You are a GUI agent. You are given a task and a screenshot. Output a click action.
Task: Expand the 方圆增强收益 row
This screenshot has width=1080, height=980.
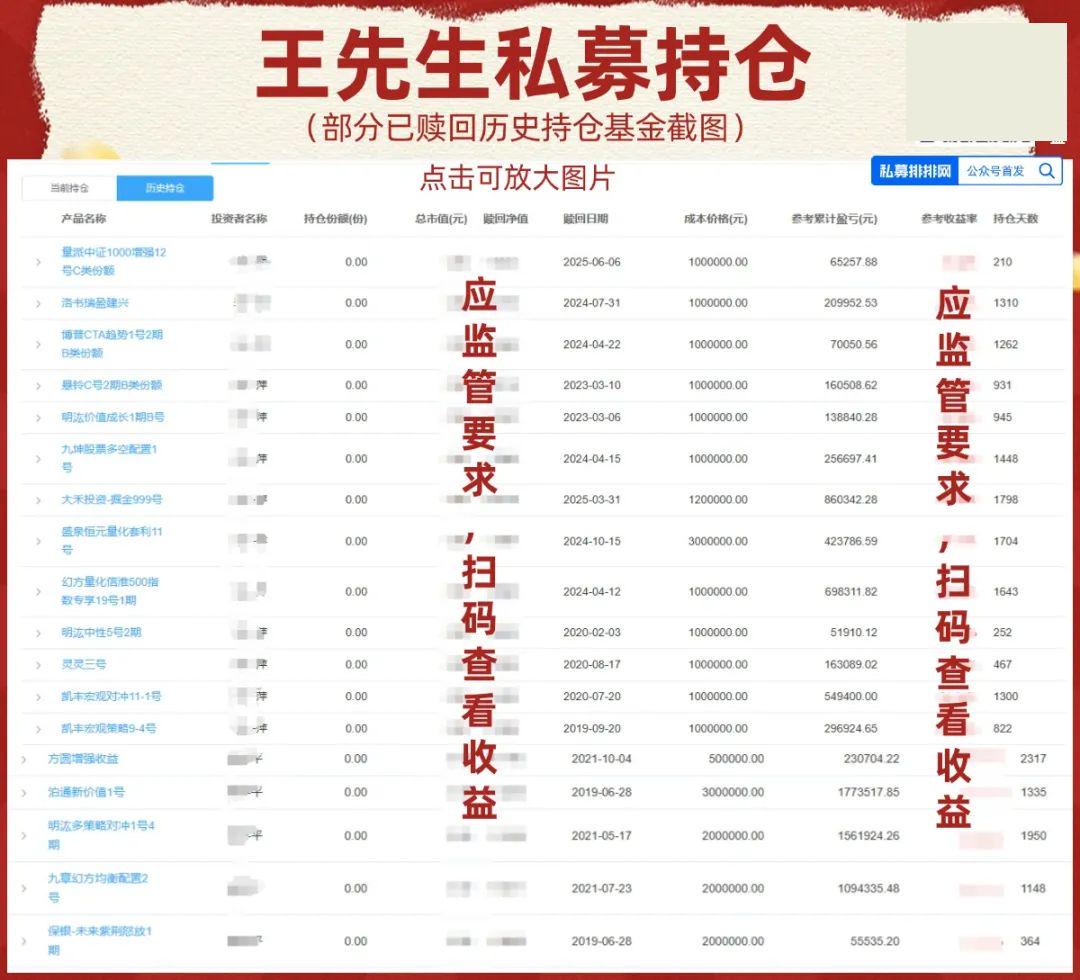point(24,760)
